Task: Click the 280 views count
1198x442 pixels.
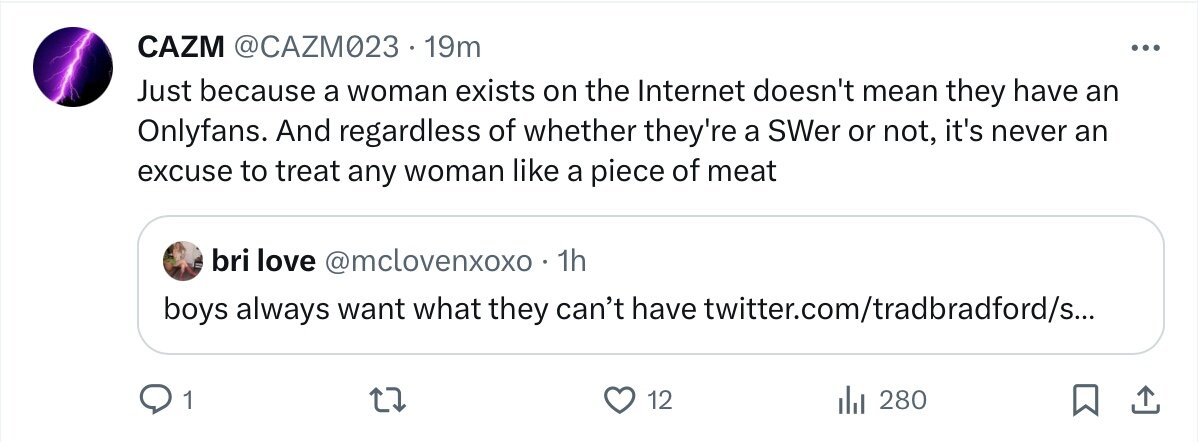Action: [x=902, y=400]
